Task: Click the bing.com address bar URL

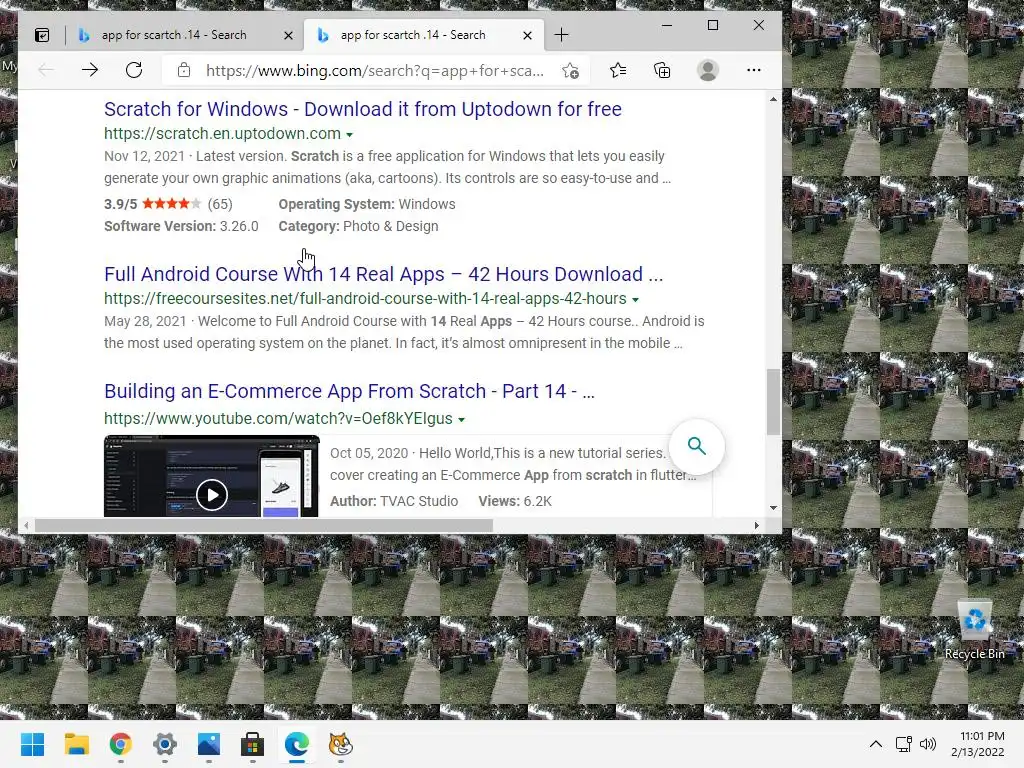Action: tap(375, 71)
